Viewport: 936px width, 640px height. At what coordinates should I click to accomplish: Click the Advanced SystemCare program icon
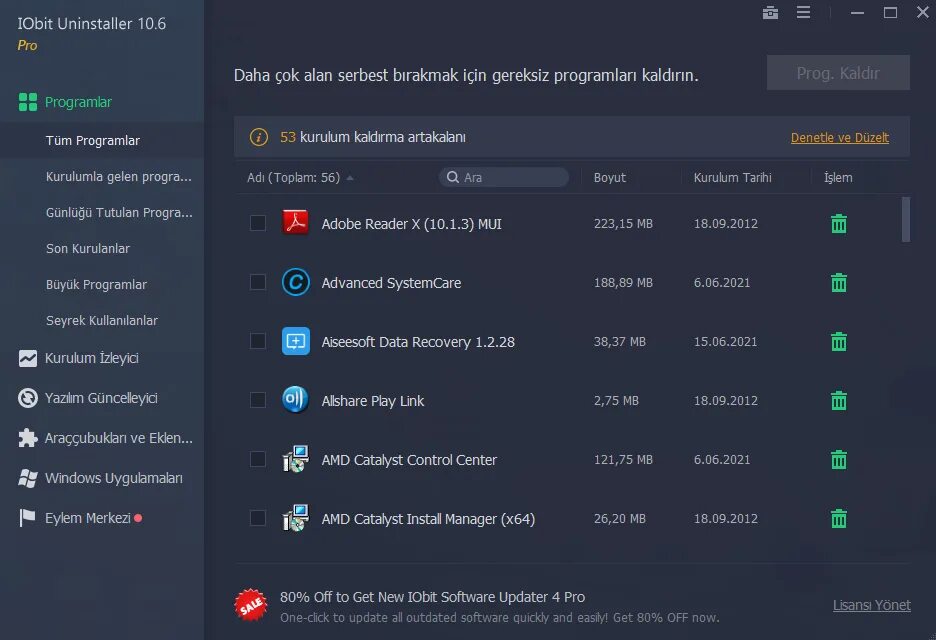coord(295,282)
